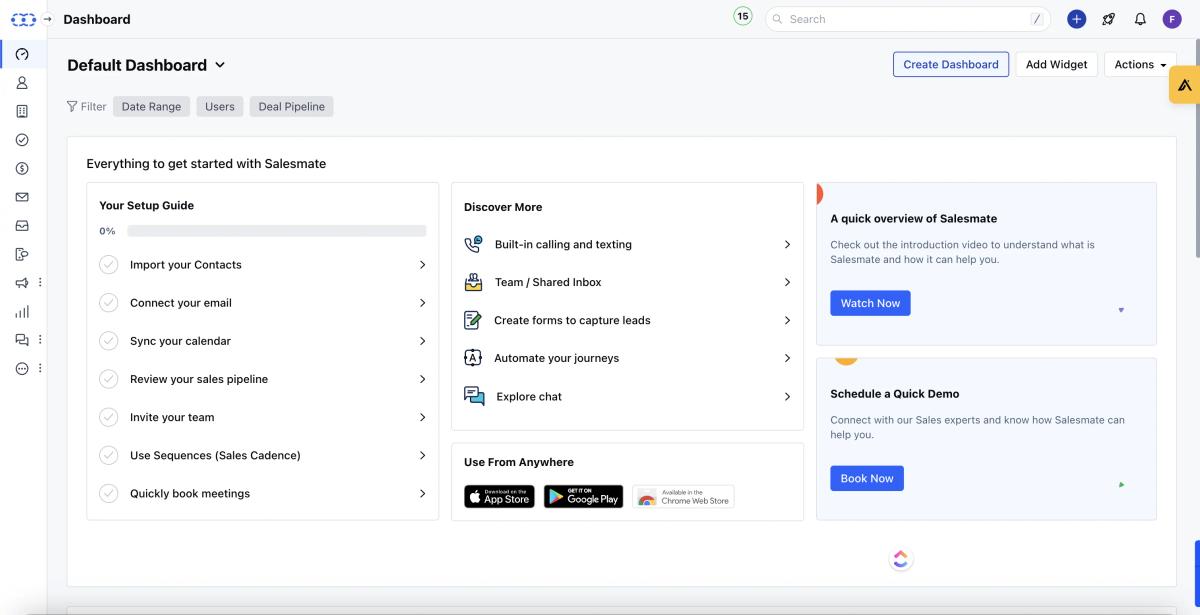The height and width of the screenshot is (615, 1200).
Task: Click the Built-in calling phone icon
Action: click(x=474, y=244)
